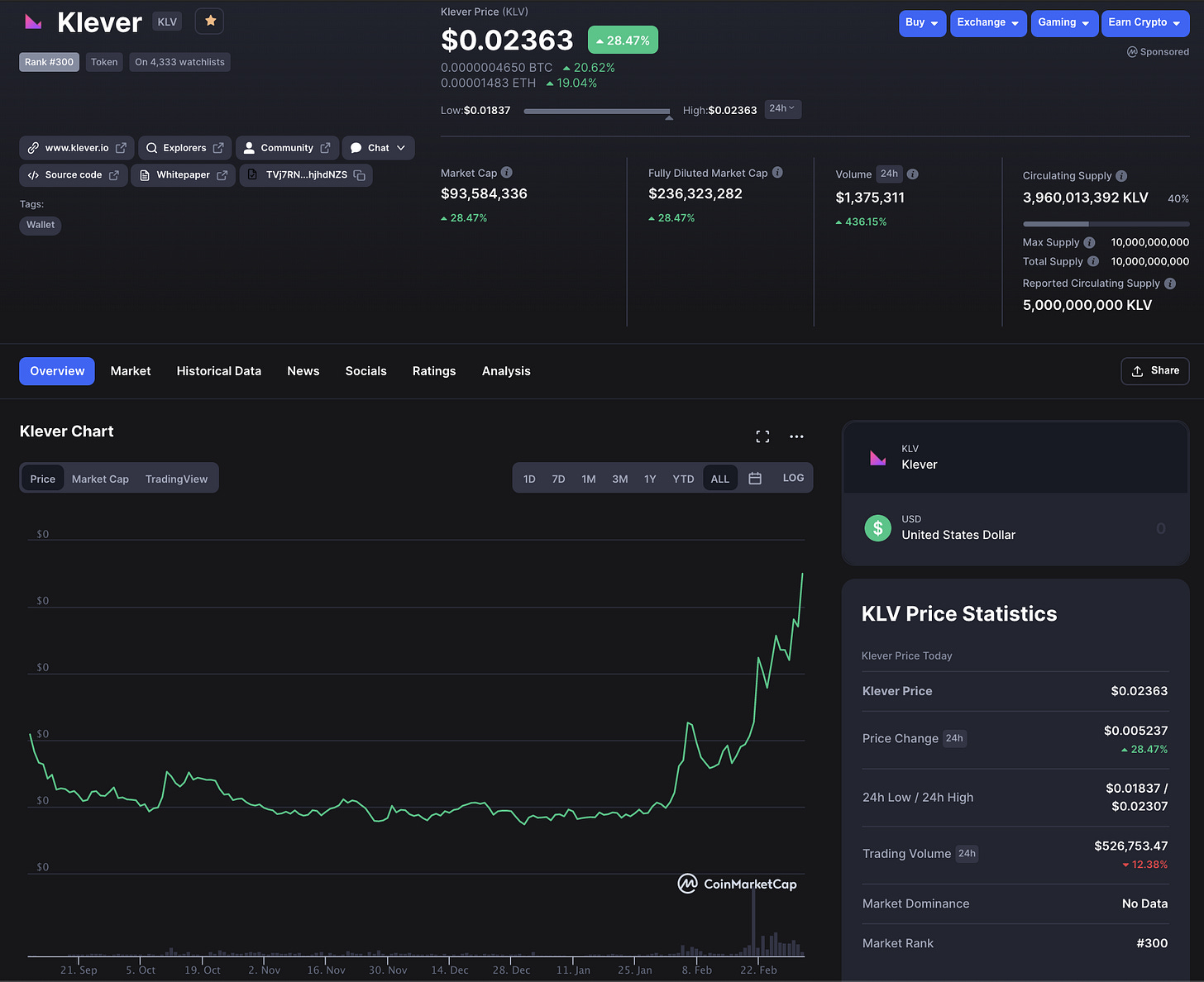The image size is (1204, 982).
Task: Select 7D chart range
Action: 558,479
